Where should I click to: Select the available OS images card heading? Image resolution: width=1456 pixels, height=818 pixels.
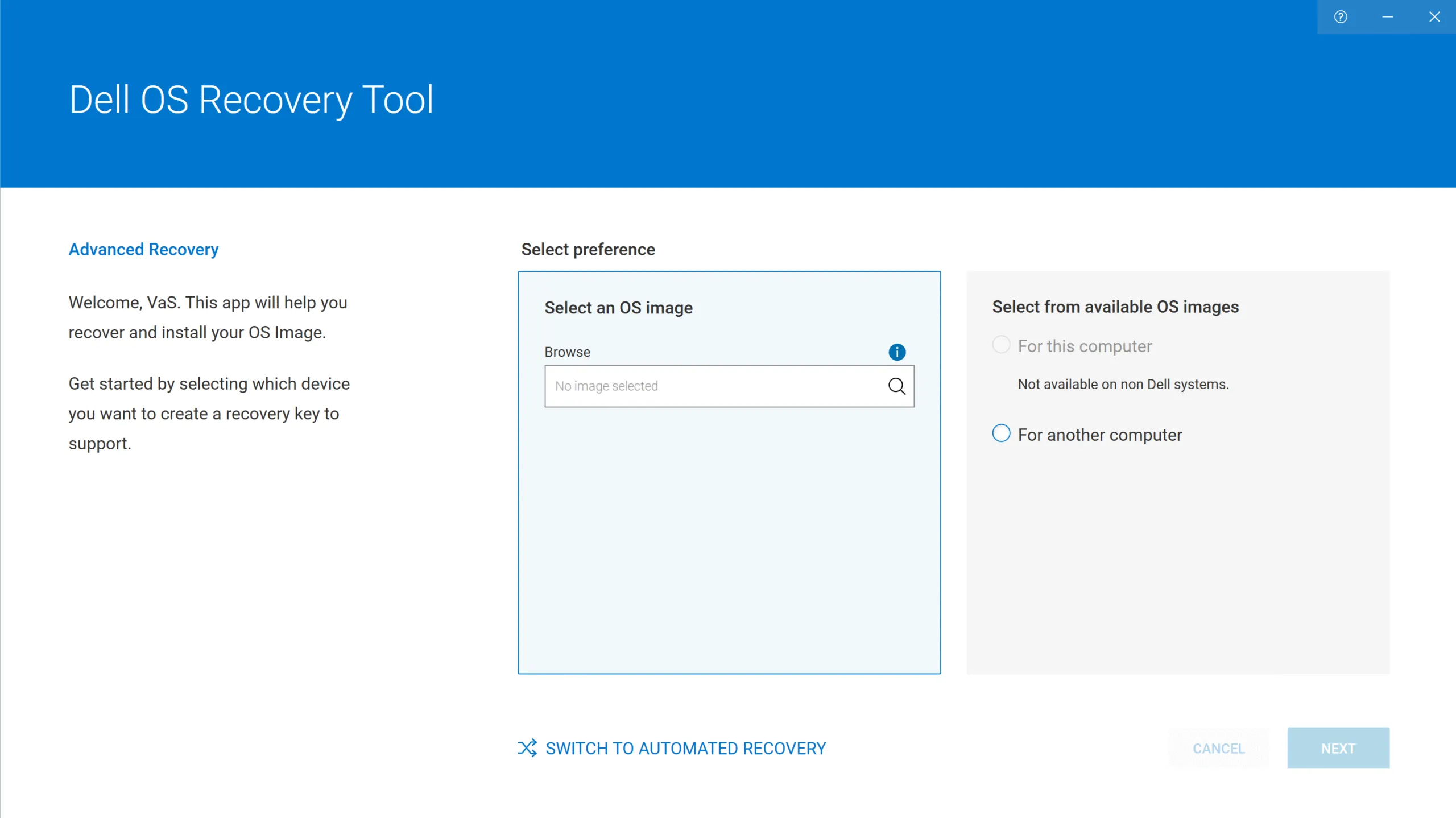(x=1115, y=307)
